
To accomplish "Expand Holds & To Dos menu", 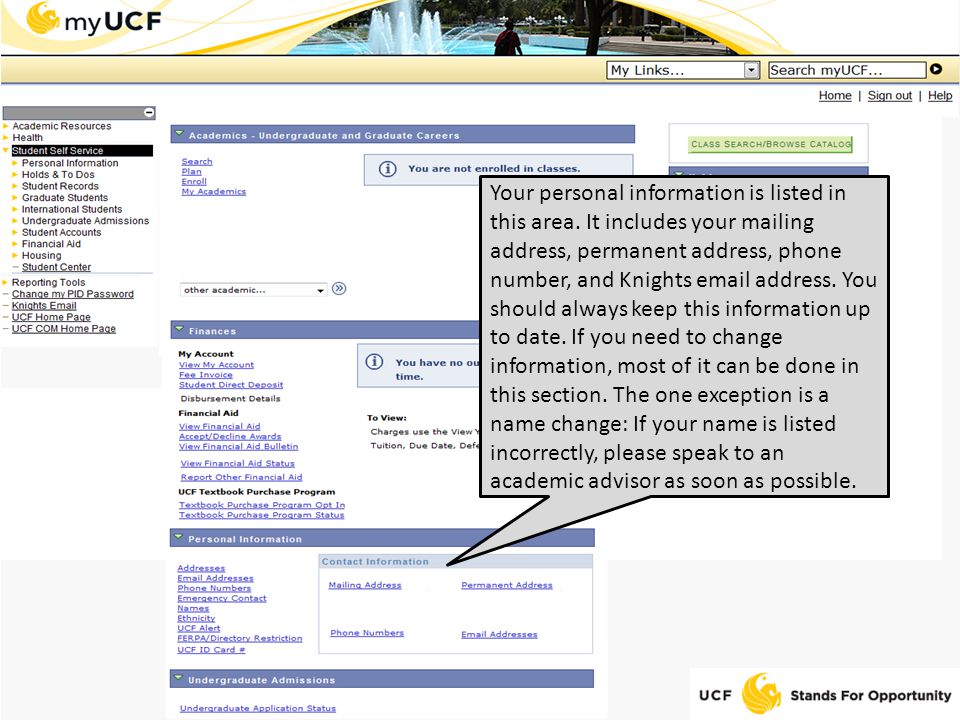I will pyautogui.click(x=58, y=174).
